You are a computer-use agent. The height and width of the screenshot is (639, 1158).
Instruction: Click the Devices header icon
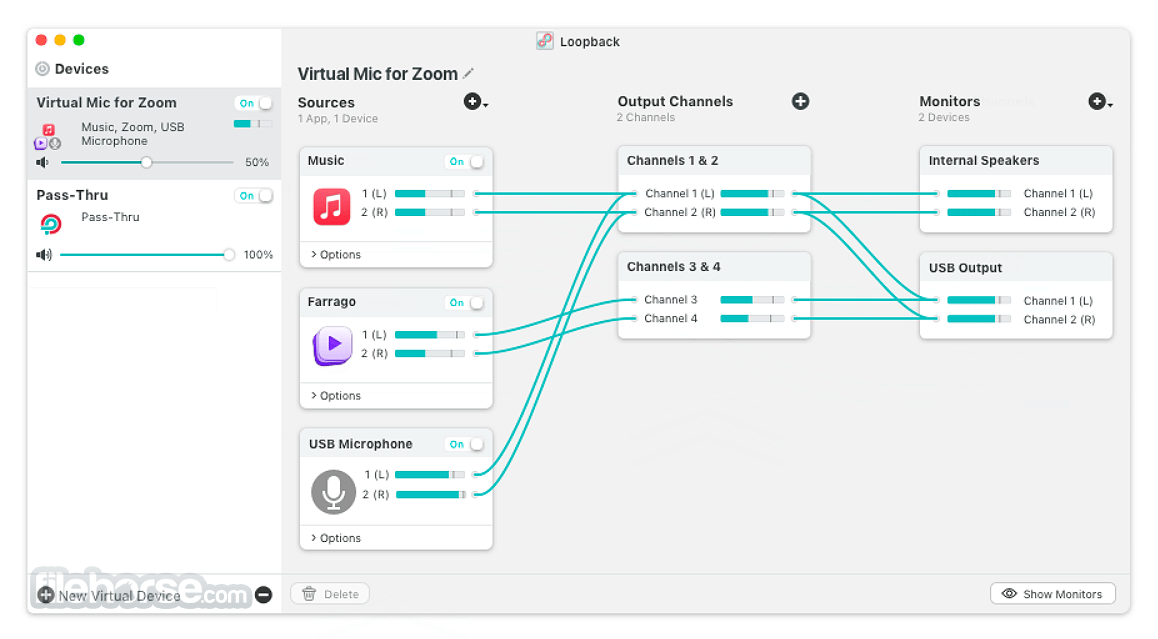43,69
